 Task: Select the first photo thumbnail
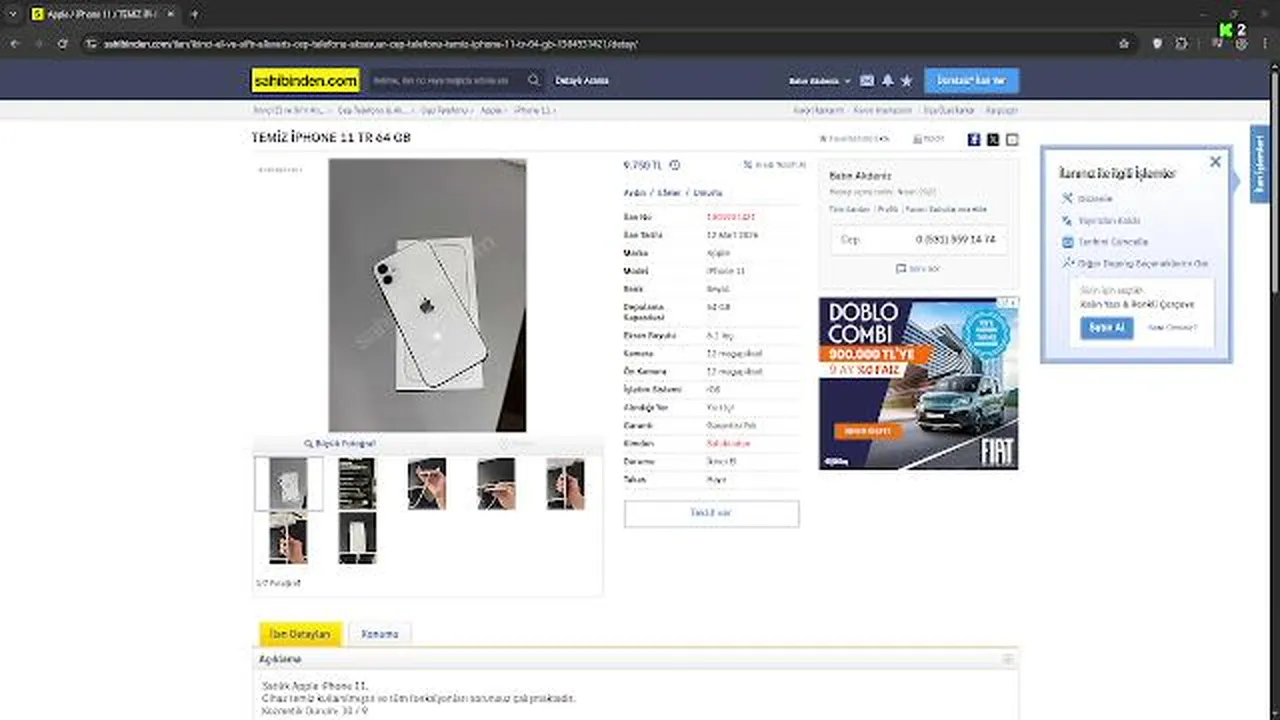[x=289, y=483]
